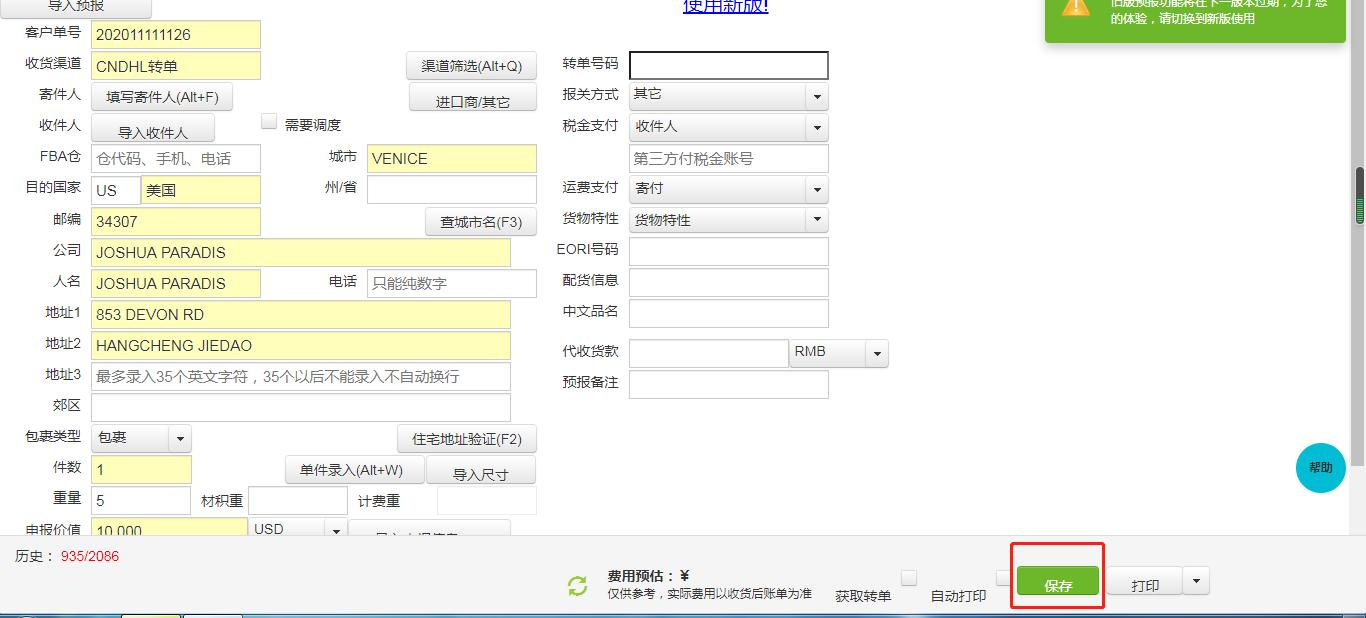The image size is (1366, 618).
Task: Enable the 需要调度 checkbox
Action: (269, 121)
